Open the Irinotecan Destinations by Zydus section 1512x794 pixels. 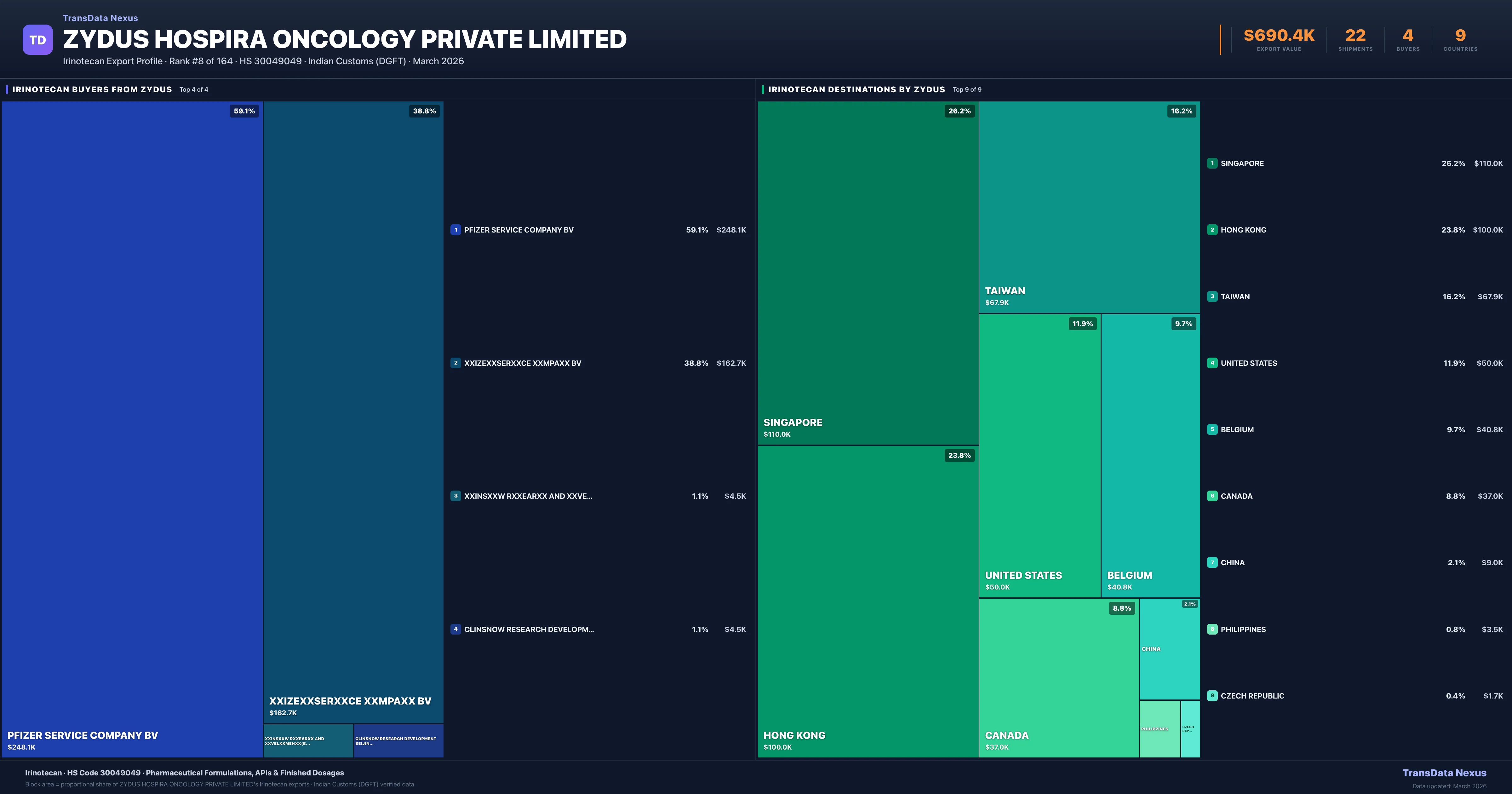(856, 89)
